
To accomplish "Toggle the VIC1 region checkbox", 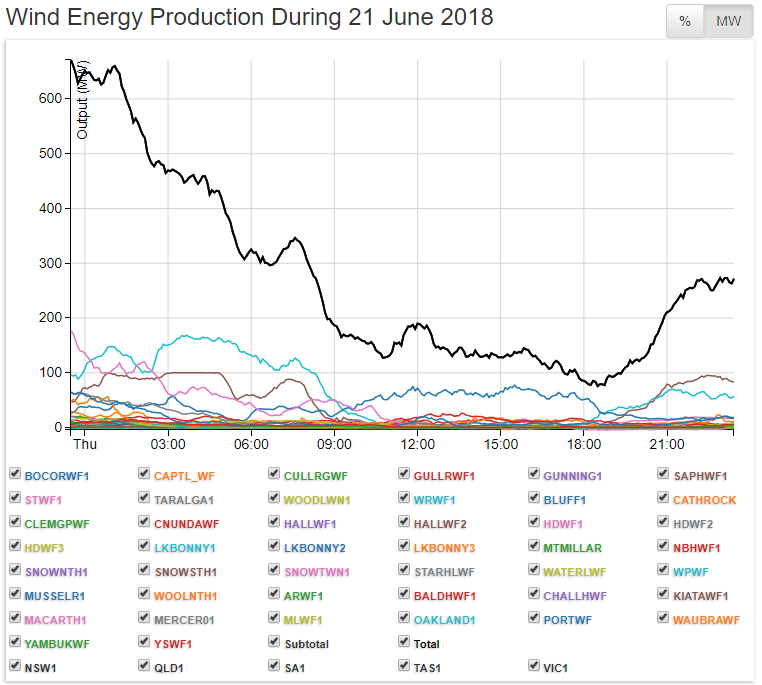I will coord(534,666).
